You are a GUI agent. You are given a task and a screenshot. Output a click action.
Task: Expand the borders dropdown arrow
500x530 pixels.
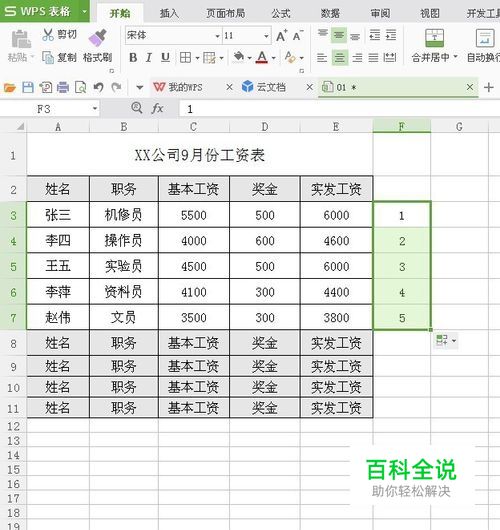(197, 58)
